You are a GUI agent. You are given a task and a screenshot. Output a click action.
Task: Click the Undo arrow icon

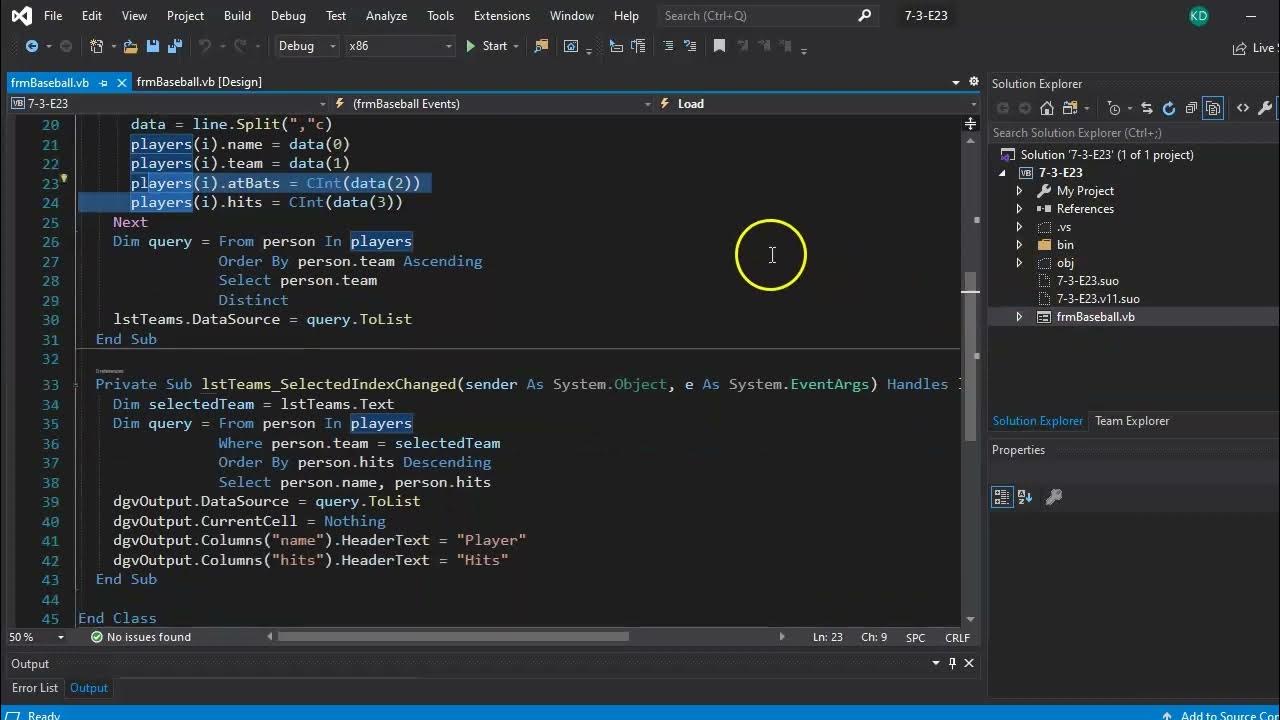tap(205, 46)
